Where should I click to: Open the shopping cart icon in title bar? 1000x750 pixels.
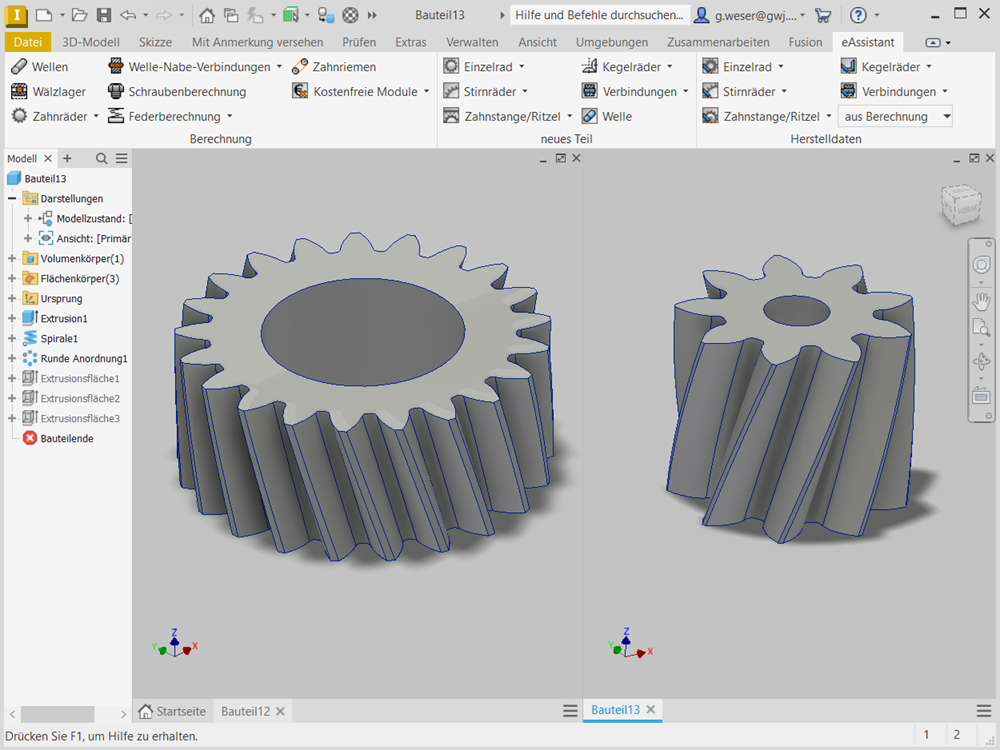pyautogui.click(x=823, y=15)
